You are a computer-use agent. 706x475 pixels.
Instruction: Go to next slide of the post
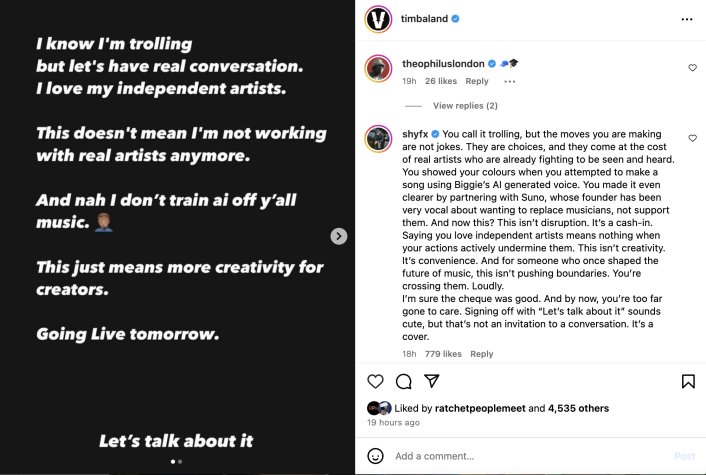tap(339, 236)
